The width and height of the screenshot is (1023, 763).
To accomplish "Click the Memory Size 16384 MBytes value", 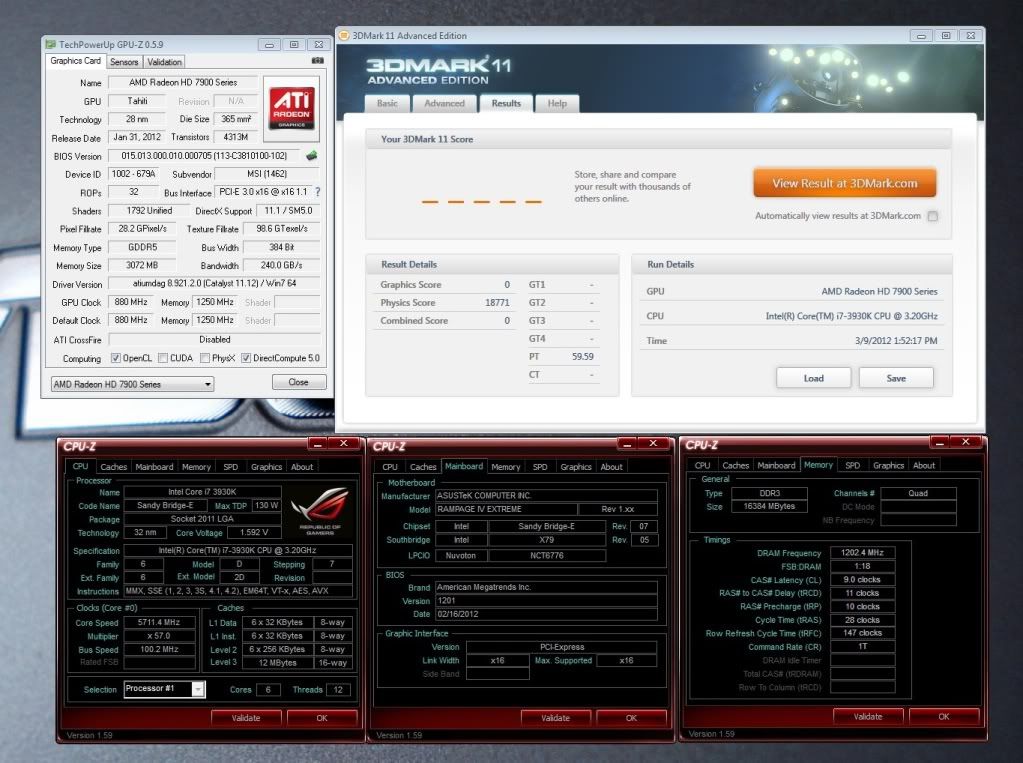I will click(x=769, y=506).
